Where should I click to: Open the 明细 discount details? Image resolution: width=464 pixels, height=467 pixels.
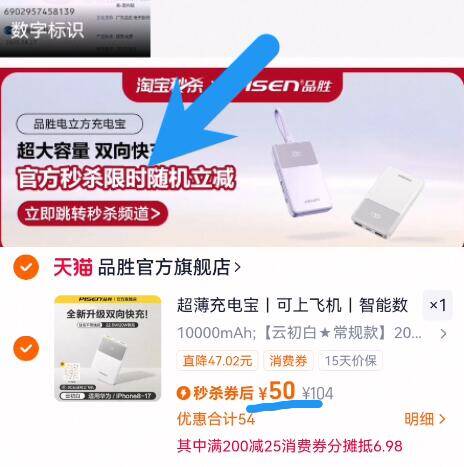425,419
